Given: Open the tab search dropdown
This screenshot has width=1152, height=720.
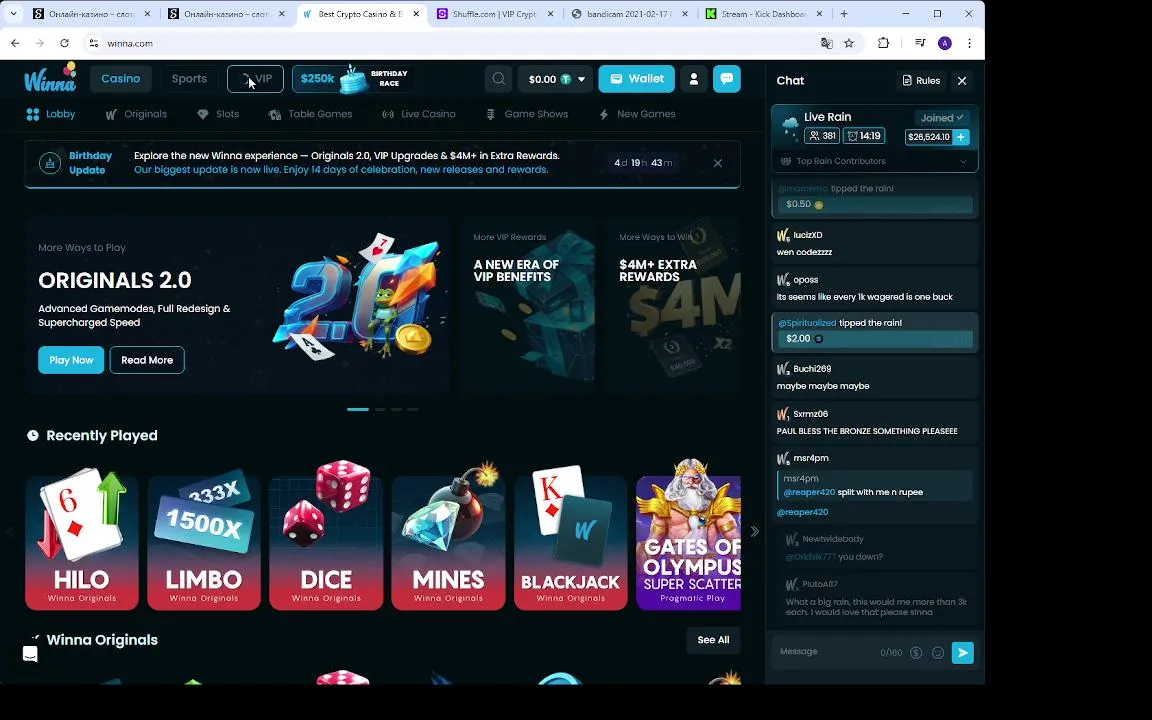Looking at the screenshot, I should (13, 14).
